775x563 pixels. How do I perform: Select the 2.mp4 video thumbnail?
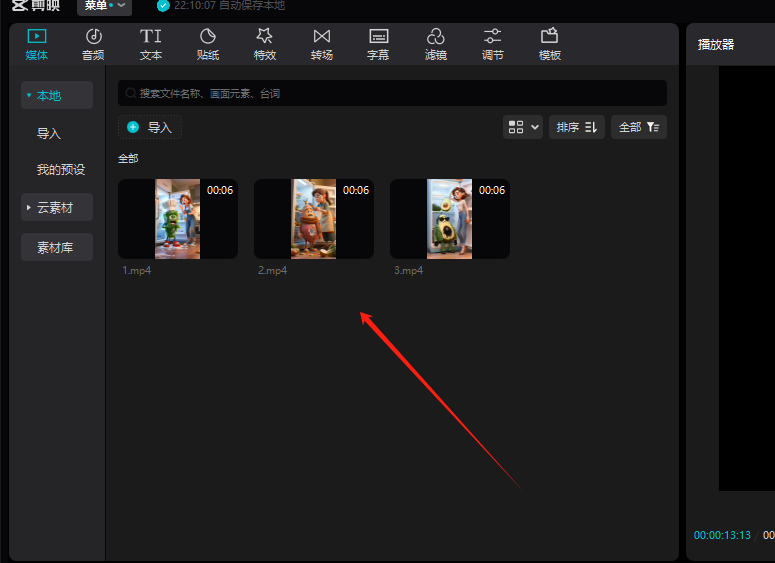pos(314,219)
